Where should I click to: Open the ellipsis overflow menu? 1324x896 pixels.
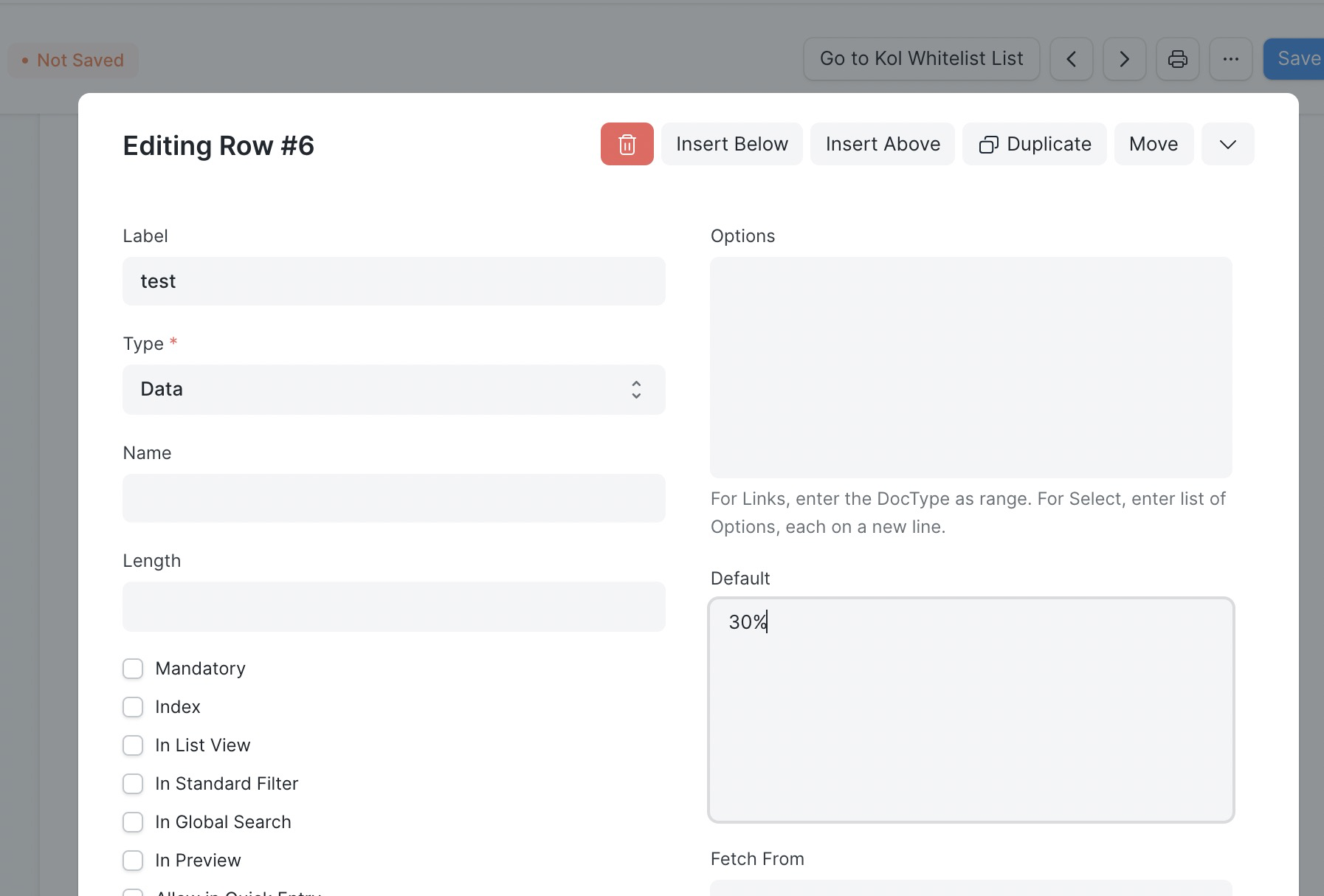click(x=1230, y=59)
